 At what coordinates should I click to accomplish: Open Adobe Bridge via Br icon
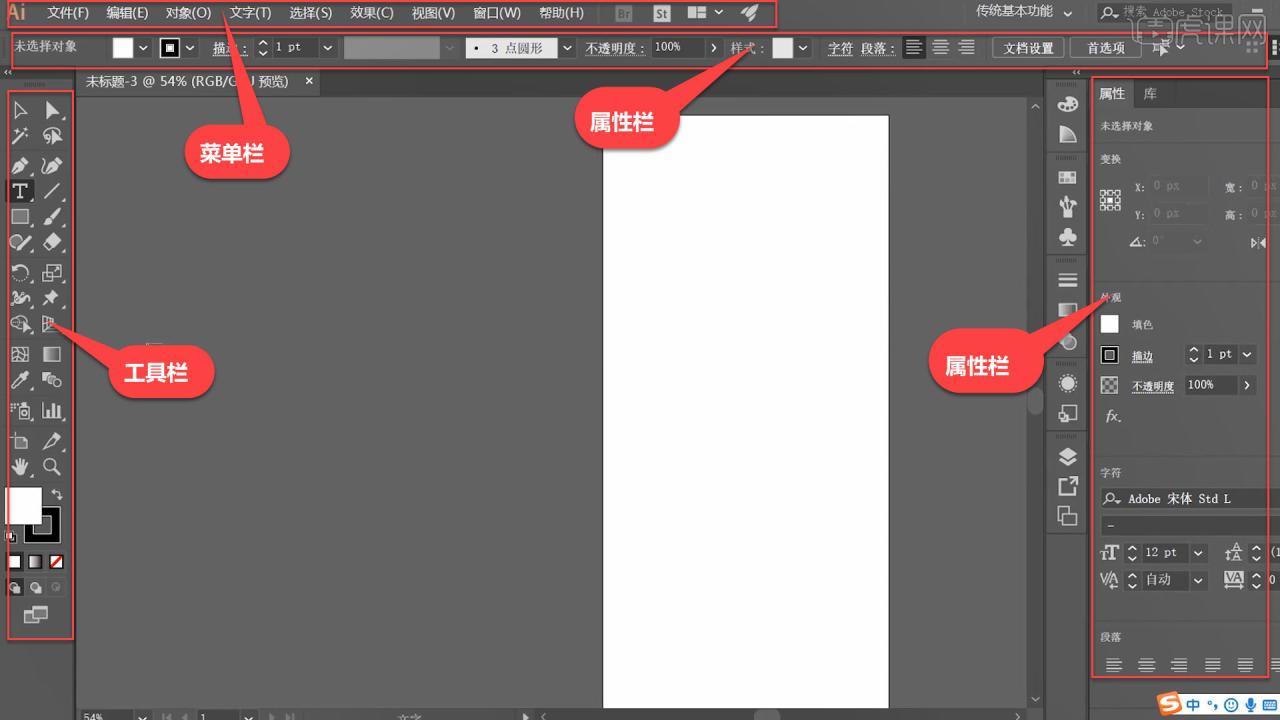pos(624,14)
